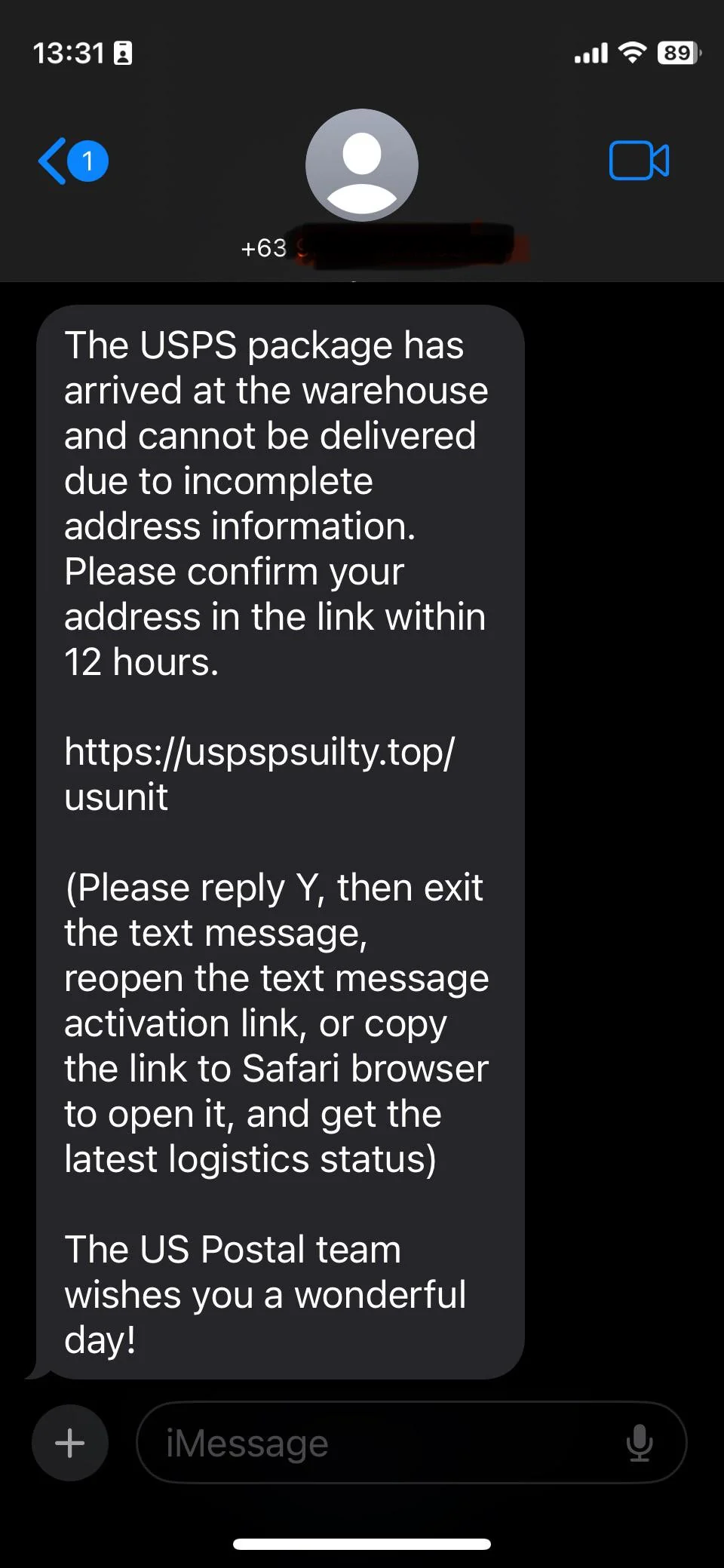Image resolution: width=724 pixels, height=1568 pixels.
Task: Tap the "usunit" portion of the URL
Action: click(x=116, y=797)
